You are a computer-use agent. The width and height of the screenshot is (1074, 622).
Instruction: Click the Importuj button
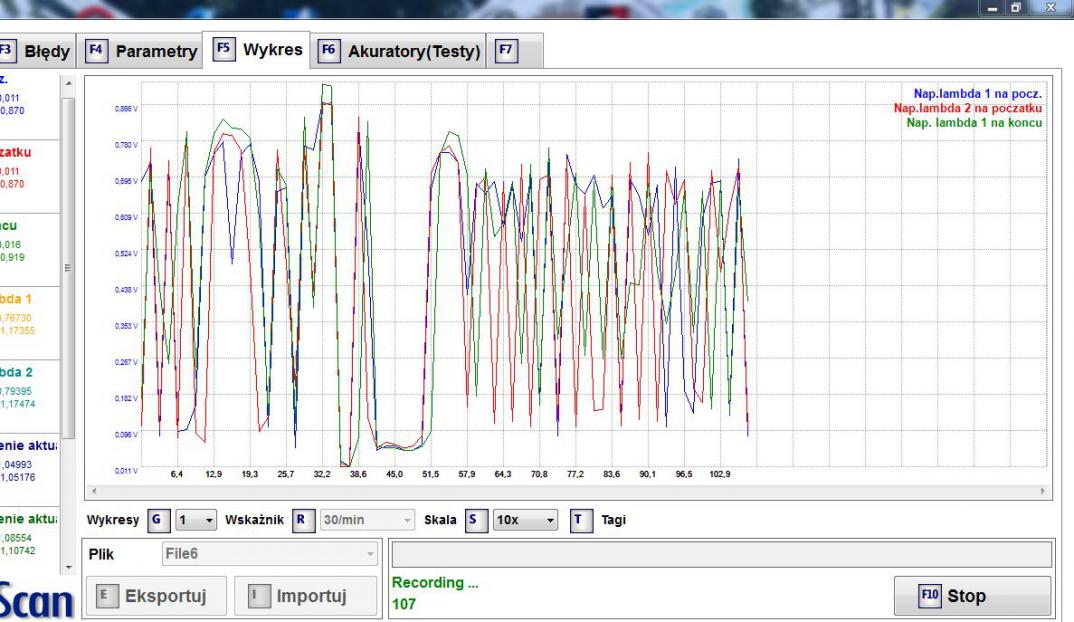click(297, 596)
